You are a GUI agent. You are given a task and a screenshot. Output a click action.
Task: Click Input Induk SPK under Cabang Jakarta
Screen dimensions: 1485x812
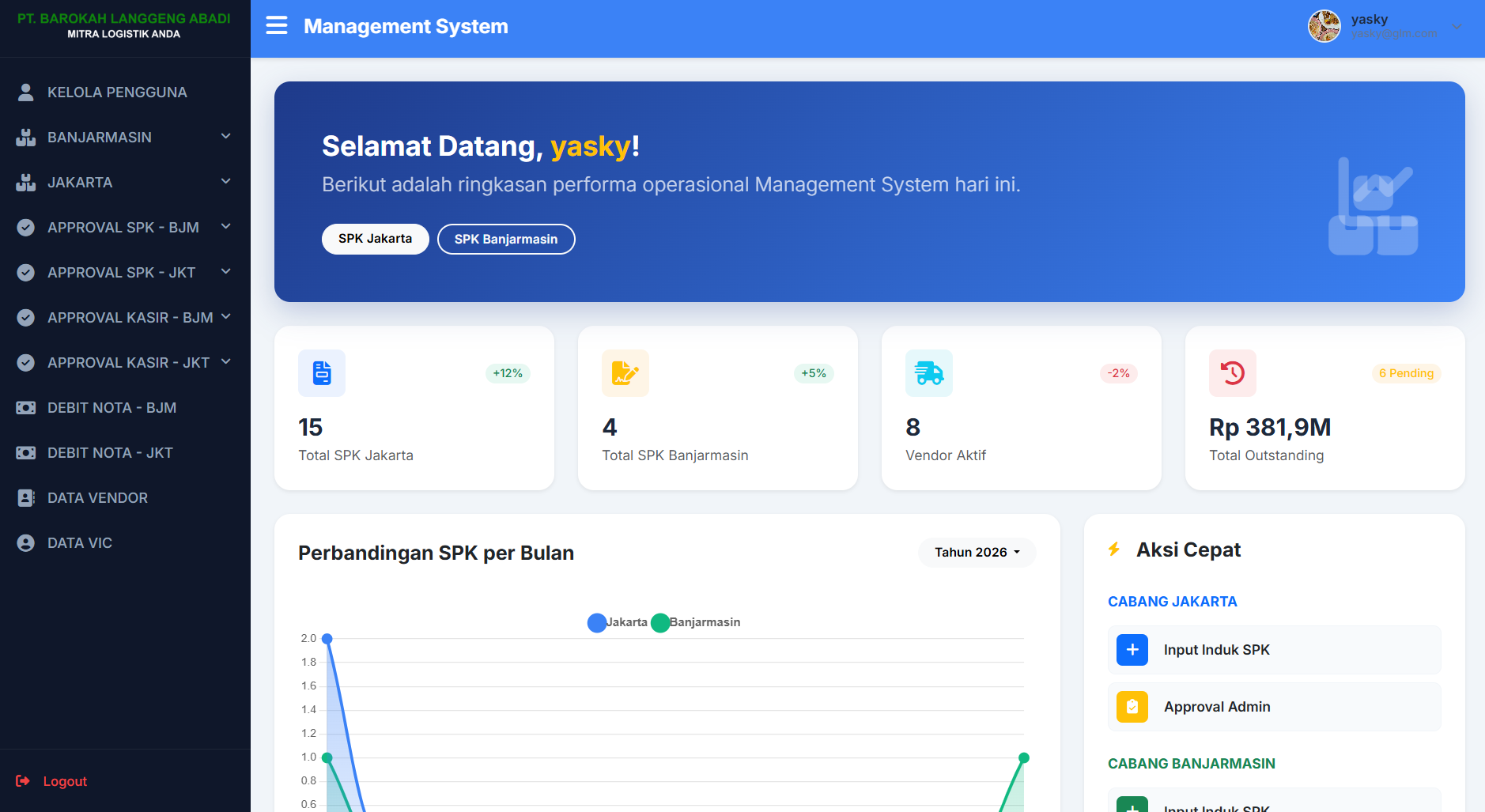click(1274, 650)
